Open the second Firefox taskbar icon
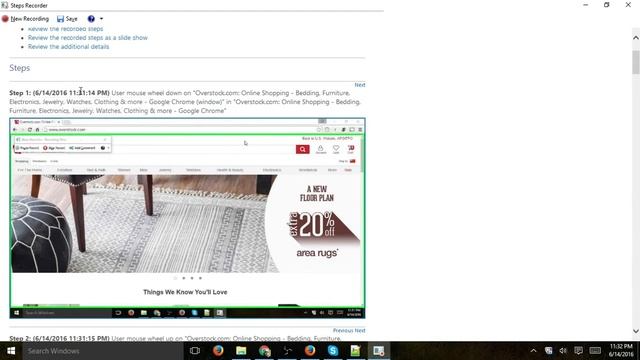The width and height of the screenshot is (640, 360). 310,351
